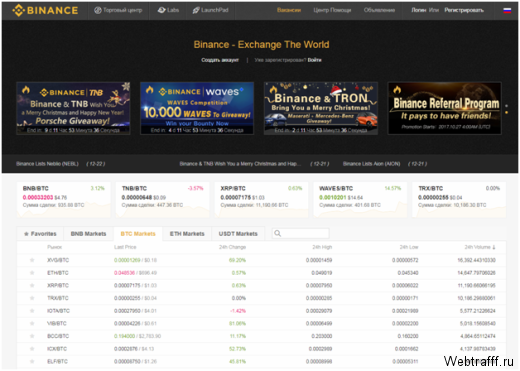Open the BNB/BTC ticker card
The image size is (520, 371).
click(x=64, y=200)
